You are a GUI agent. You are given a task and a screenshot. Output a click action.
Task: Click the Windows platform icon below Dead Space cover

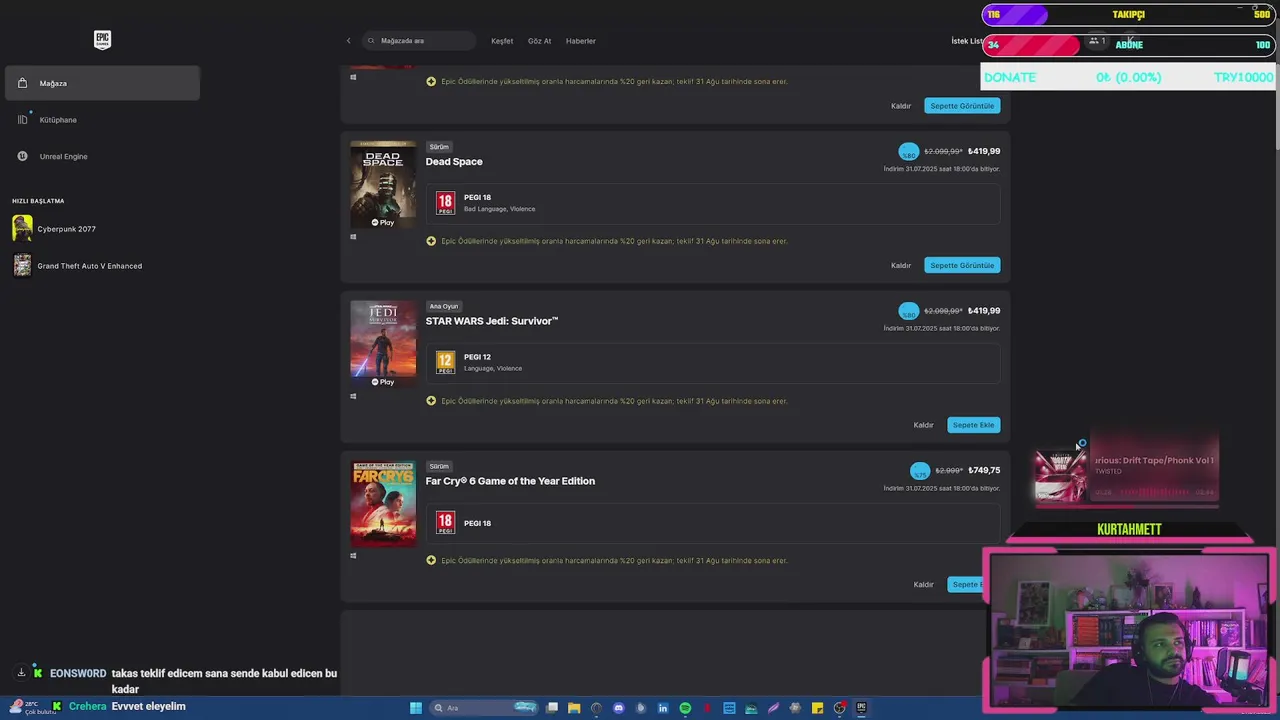coord(353,237)
